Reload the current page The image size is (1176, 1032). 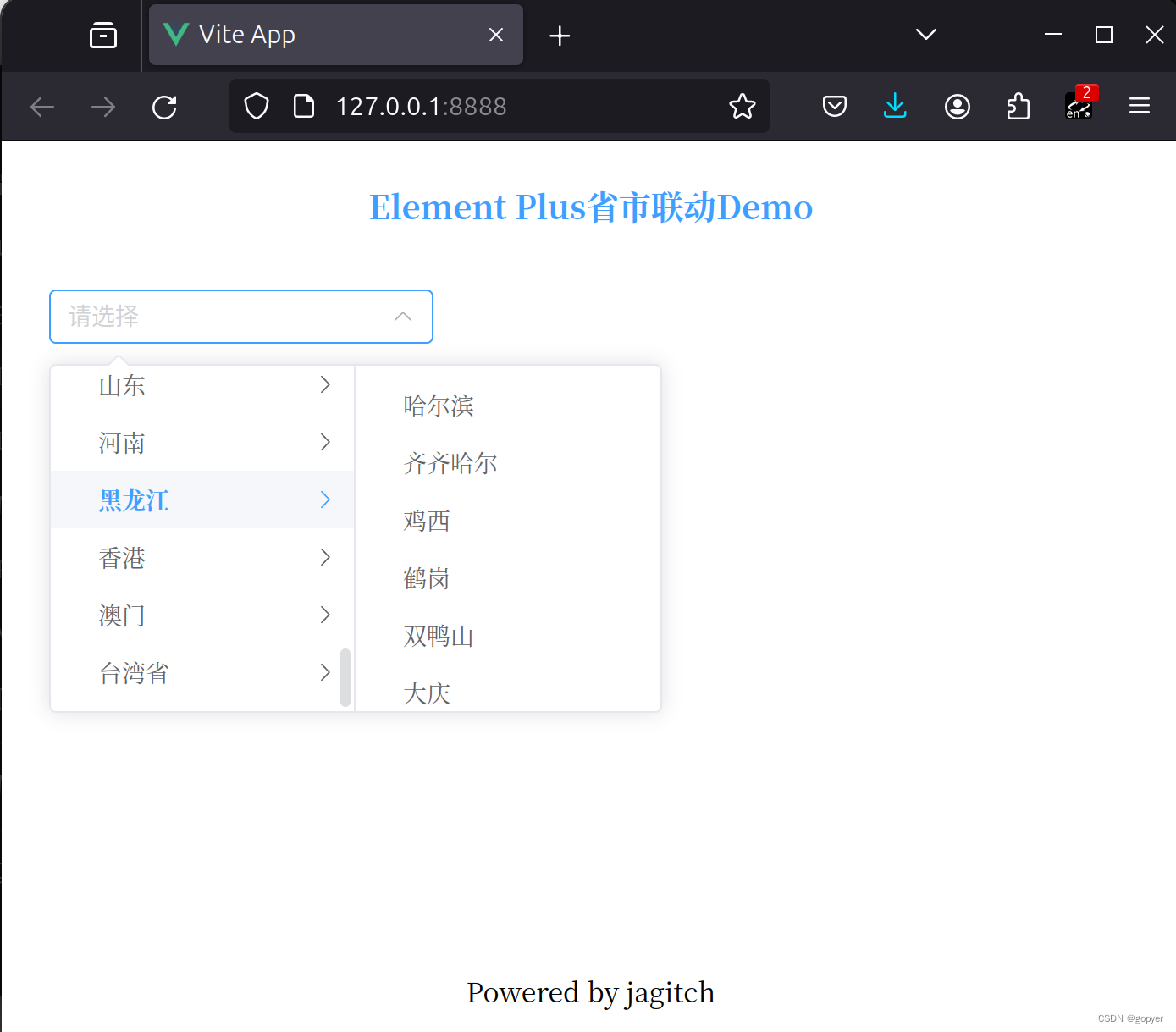pos(164,107)
